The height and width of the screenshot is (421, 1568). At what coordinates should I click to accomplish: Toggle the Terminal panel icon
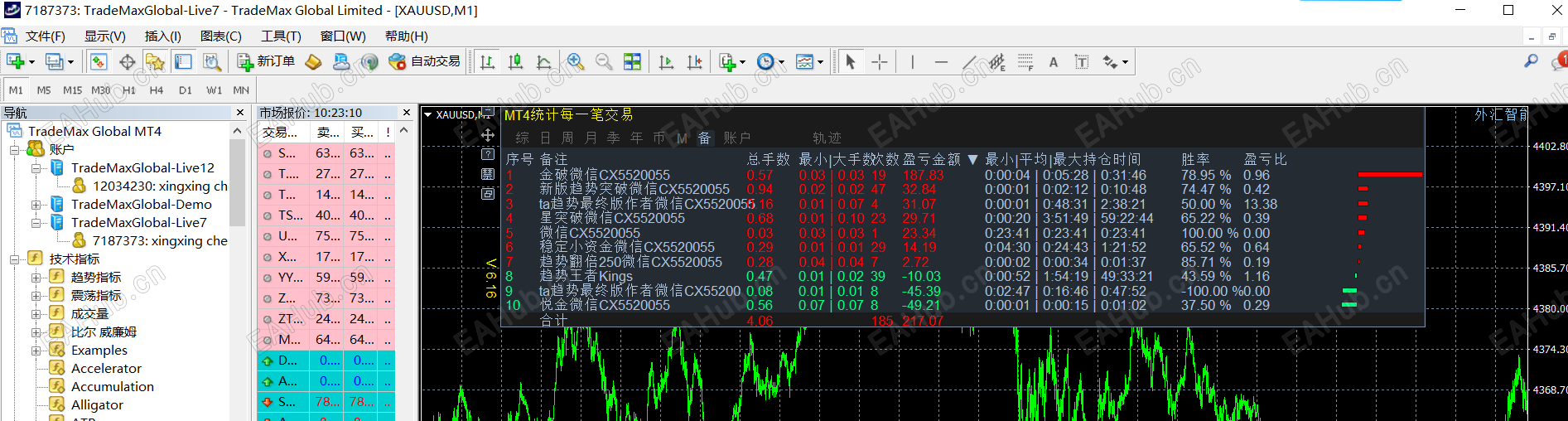[183, 62]
